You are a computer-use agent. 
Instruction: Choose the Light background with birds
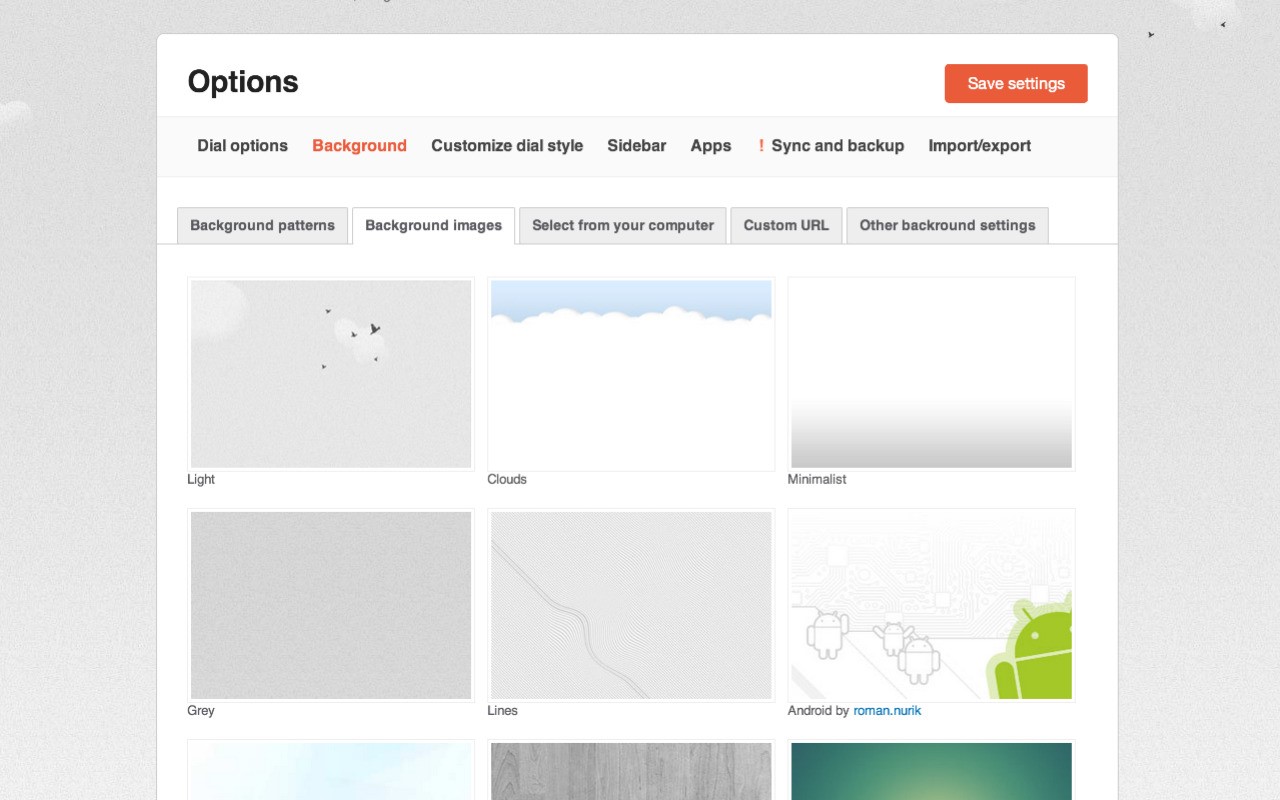[x=331, y=374]
